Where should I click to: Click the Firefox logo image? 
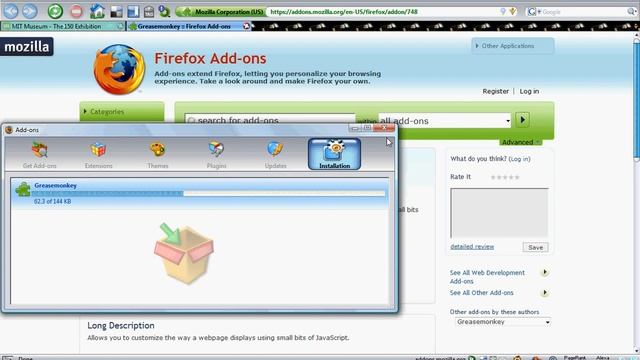(x=119, y=69)
